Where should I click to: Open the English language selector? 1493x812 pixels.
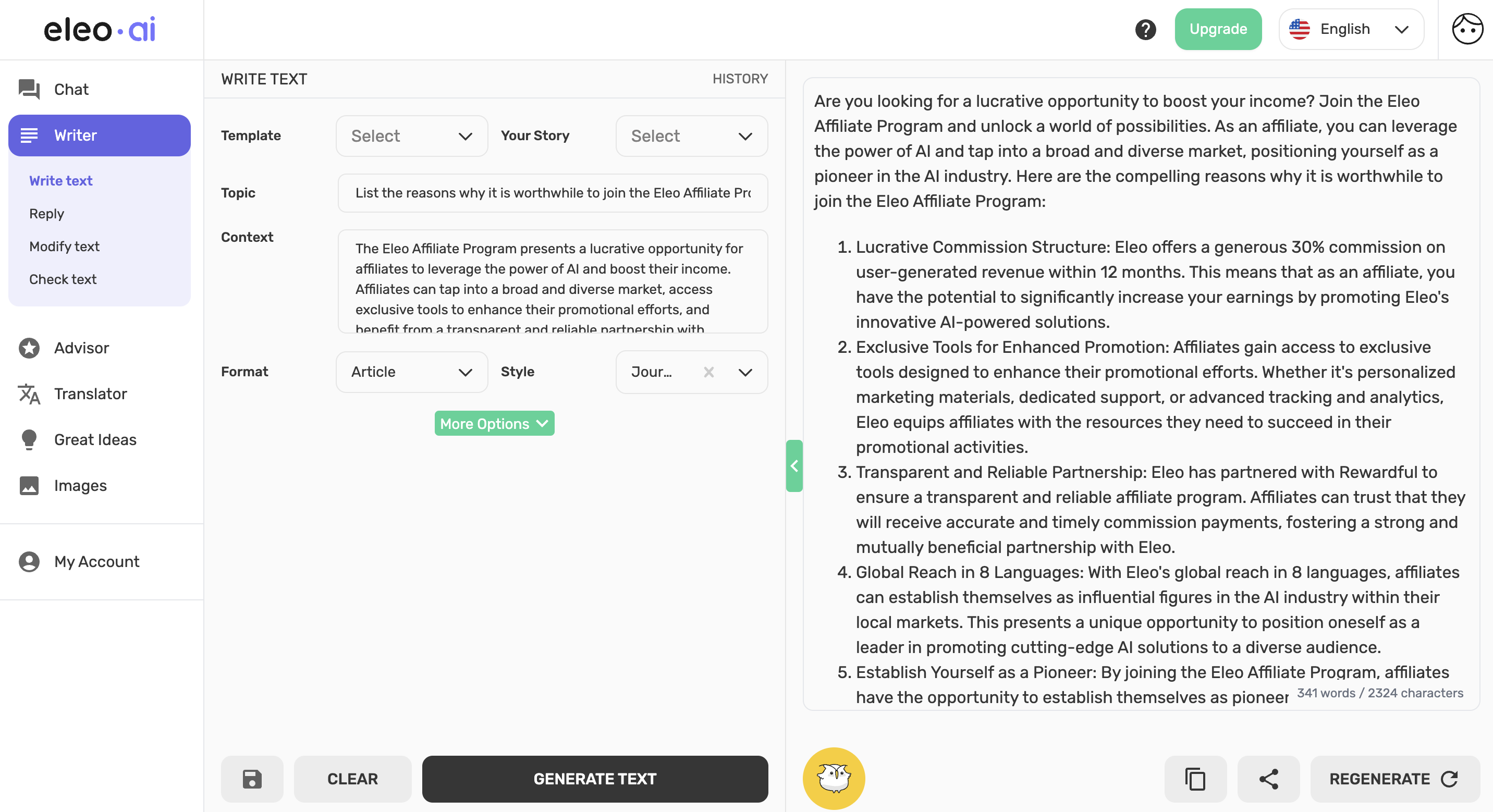(1350, 29)
